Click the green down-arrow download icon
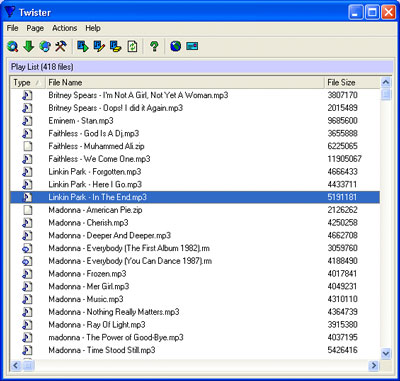Viewport: 400px width, 381px height. coord(29,46)
